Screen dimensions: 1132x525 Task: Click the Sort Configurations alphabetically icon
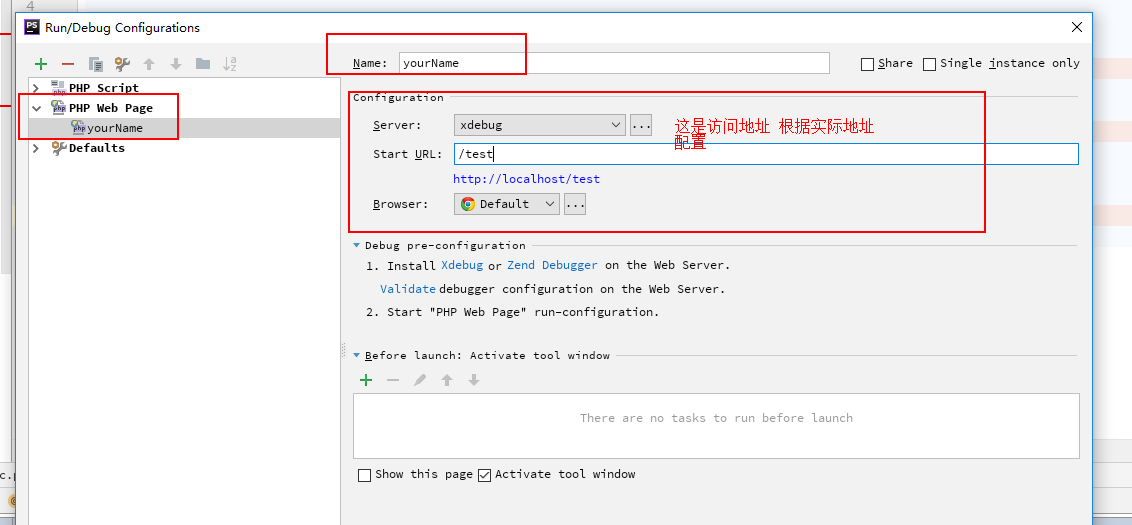point(230,64)
